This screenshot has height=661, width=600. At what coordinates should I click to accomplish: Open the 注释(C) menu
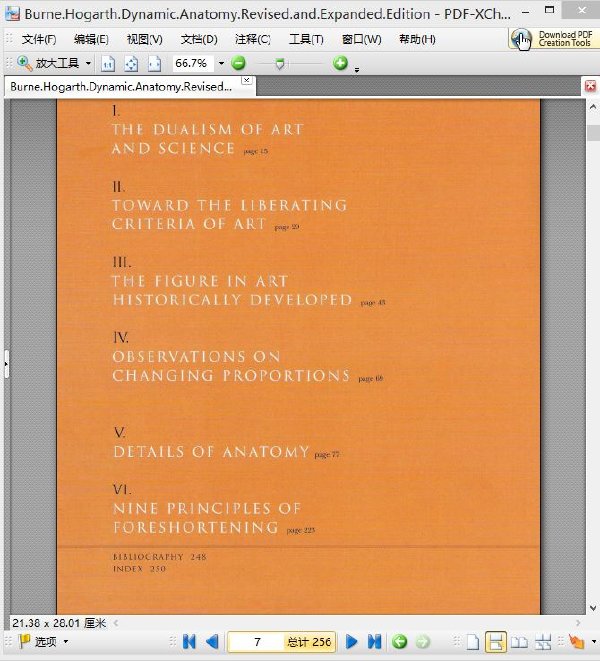tap(253, 40)
